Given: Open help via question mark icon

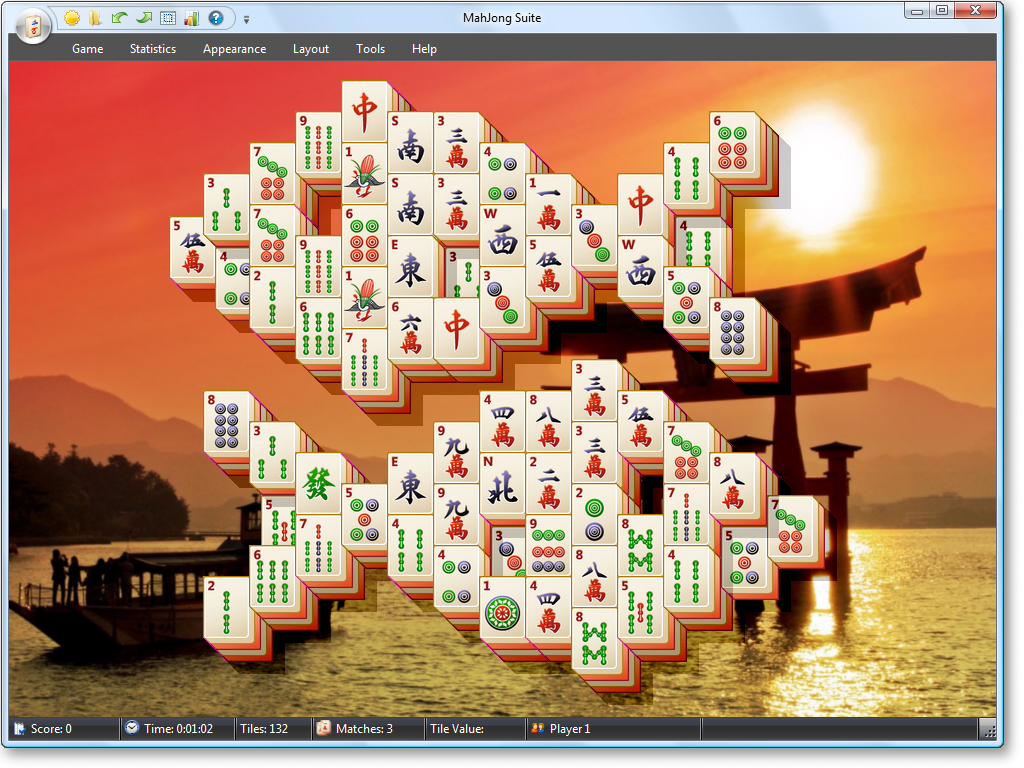Looking at the screenshot, I should click(x=216, y=18).
